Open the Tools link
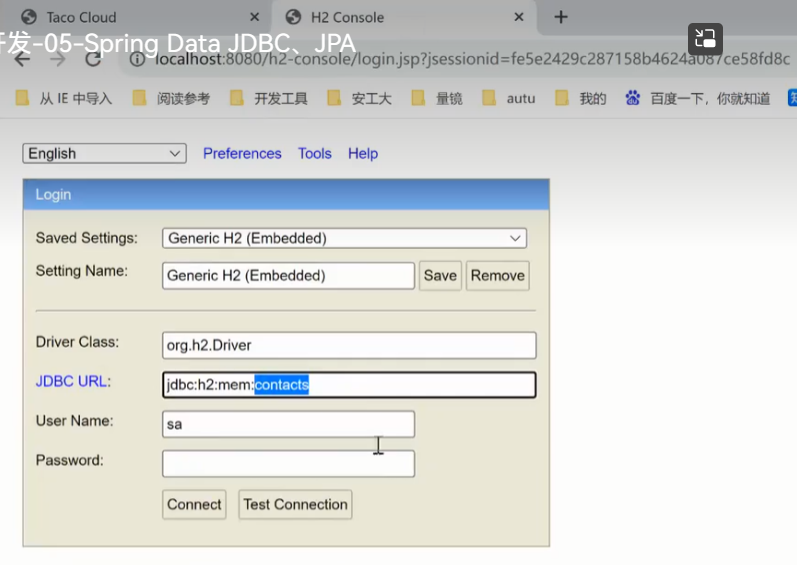The width and height of the screenshot is (797, 565). [x=314, y=153]
